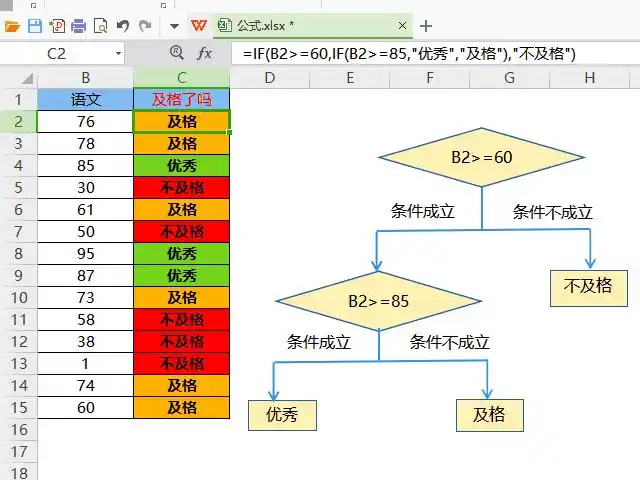Image resolution: width=640 pixels, height=480 pixels.
Task: Select the B2>=60 diamond shape
Action: (x=482, y=157)
